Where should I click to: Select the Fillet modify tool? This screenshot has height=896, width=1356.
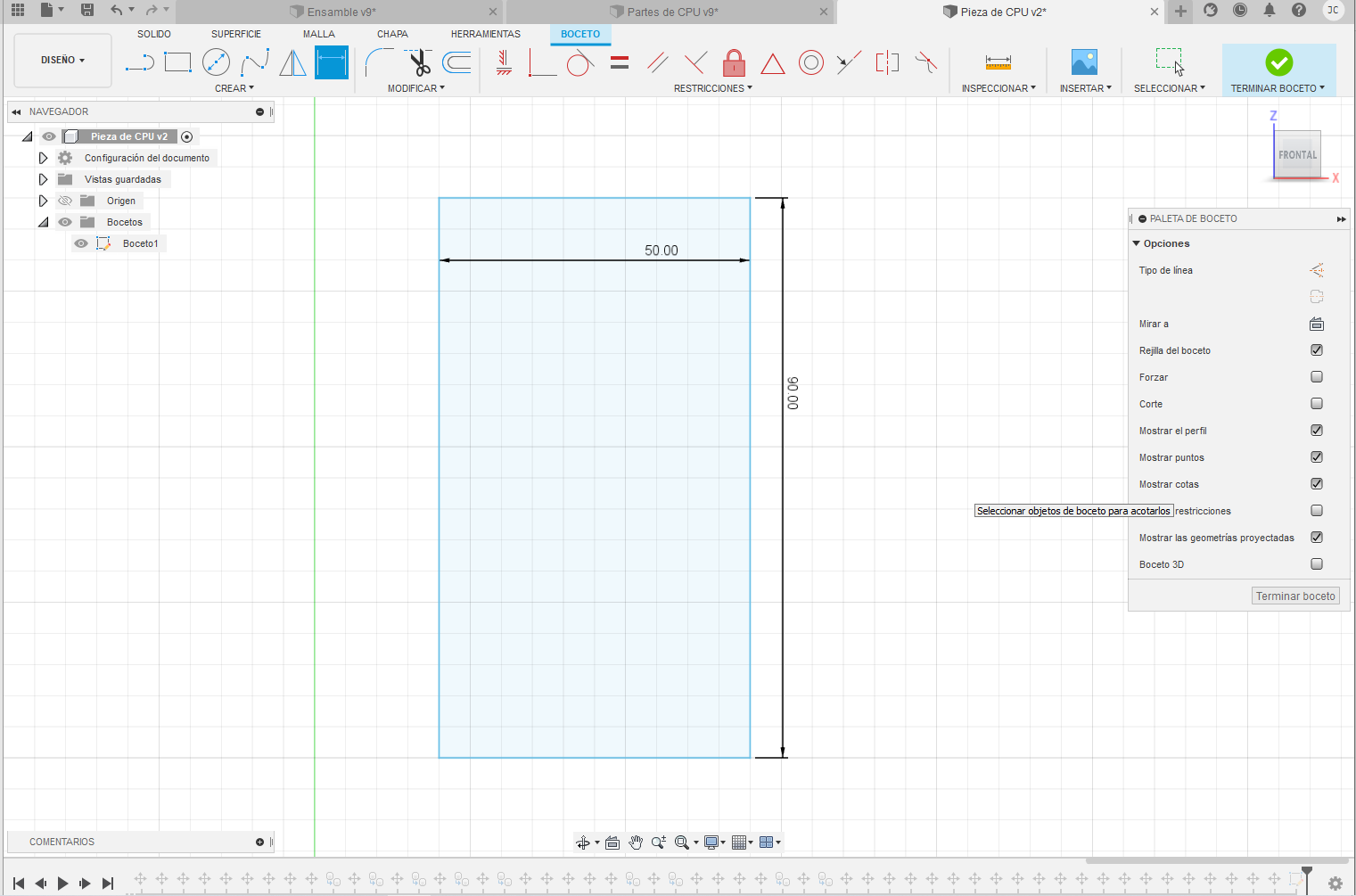tap(380, 62)
